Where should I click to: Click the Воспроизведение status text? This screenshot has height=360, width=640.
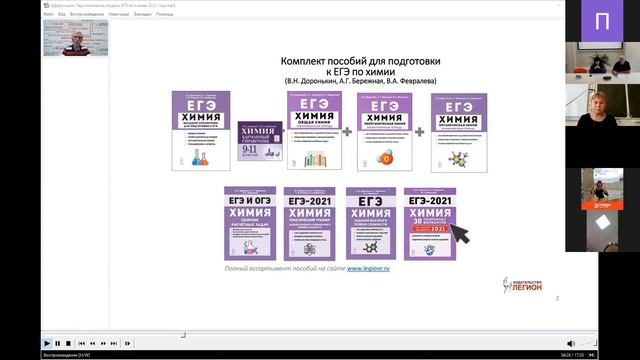[67, 355]
